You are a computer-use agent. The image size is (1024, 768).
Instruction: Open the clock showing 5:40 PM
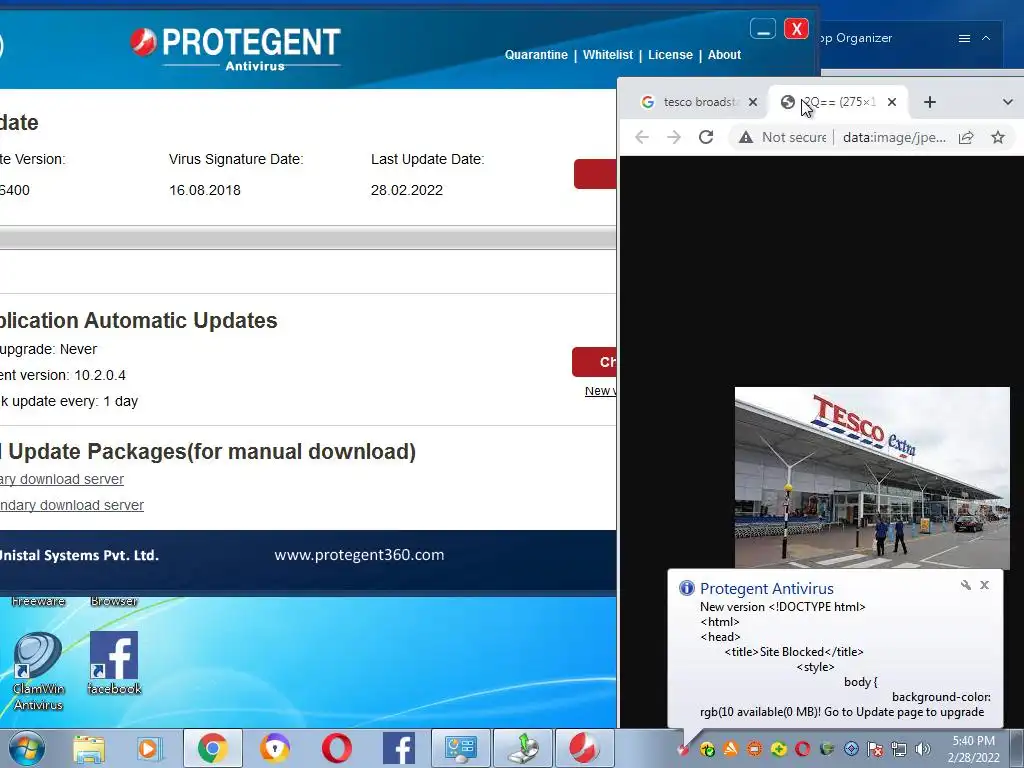[974, 749]
